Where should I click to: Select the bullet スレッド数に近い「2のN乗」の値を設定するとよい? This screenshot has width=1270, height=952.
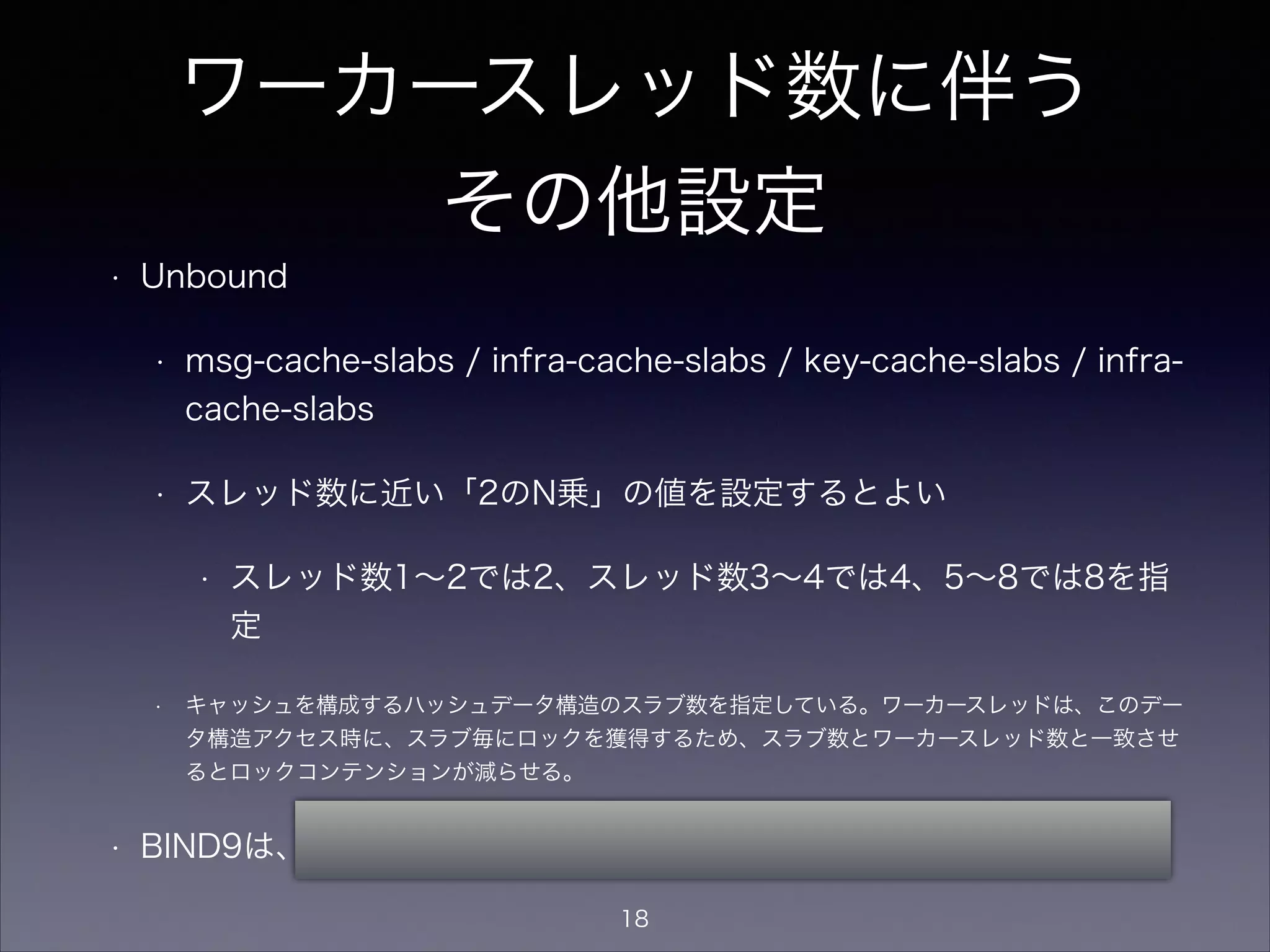tap(566, 493)
